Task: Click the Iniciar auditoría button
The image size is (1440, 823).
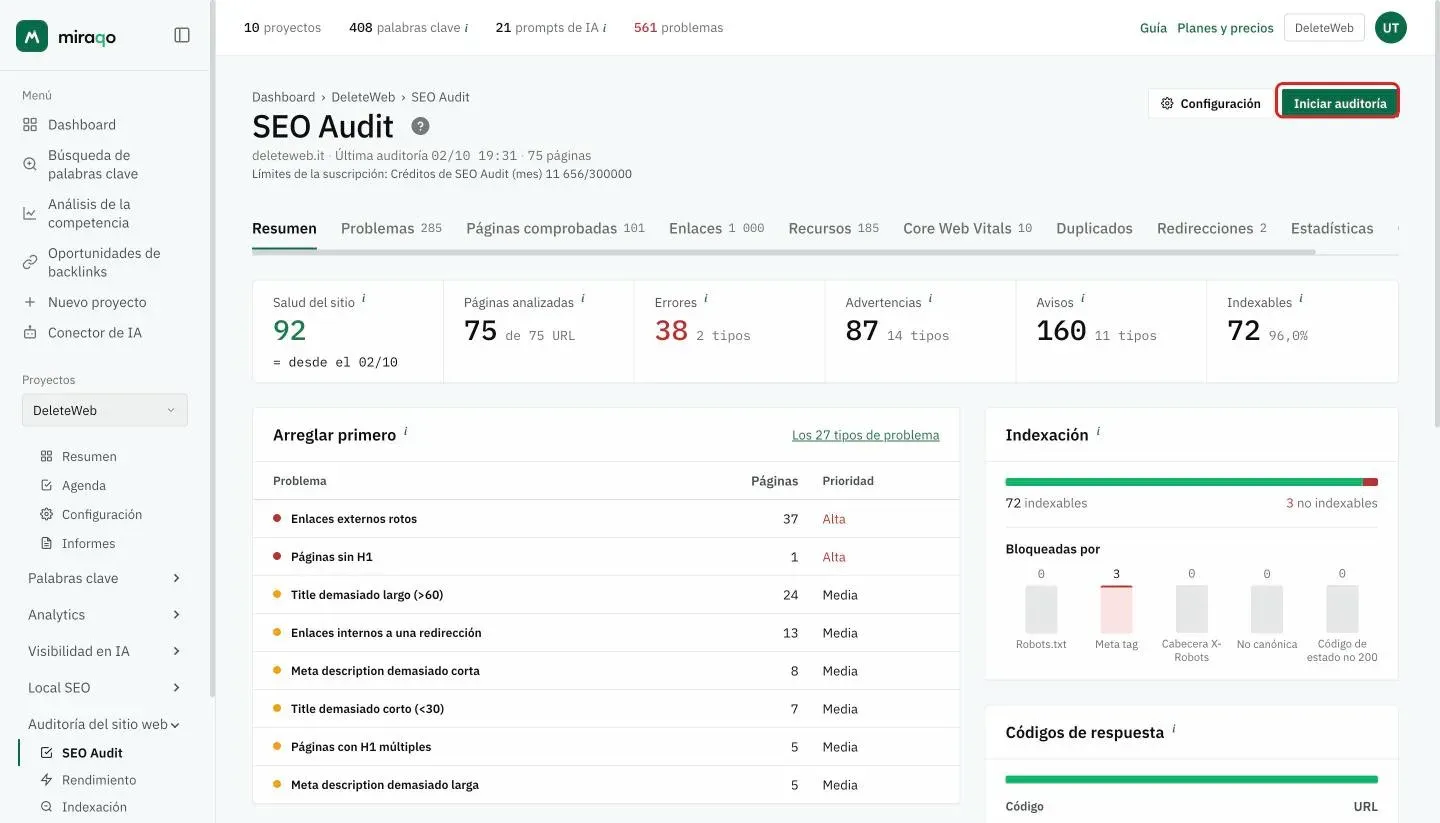Action: click(1339, 103)
